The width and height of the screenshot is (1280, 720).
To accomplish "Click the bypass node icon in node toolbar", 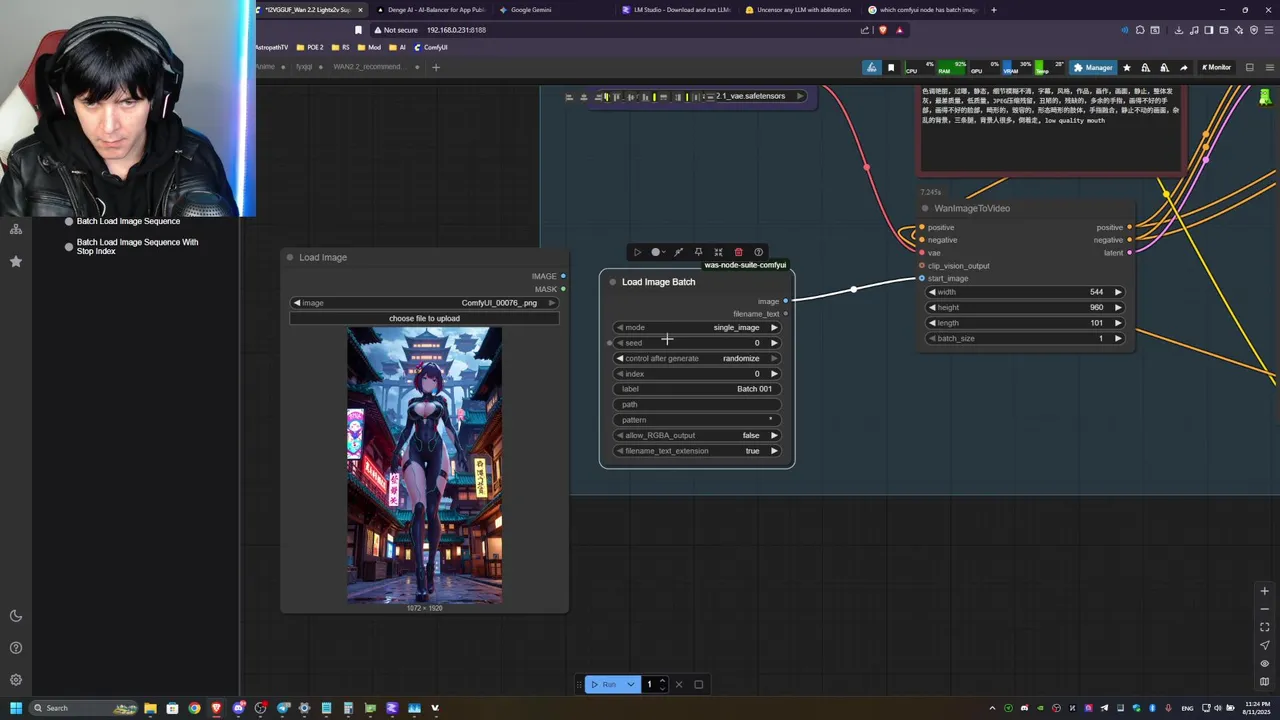I will pyautogui.click(x=678, y=252).
